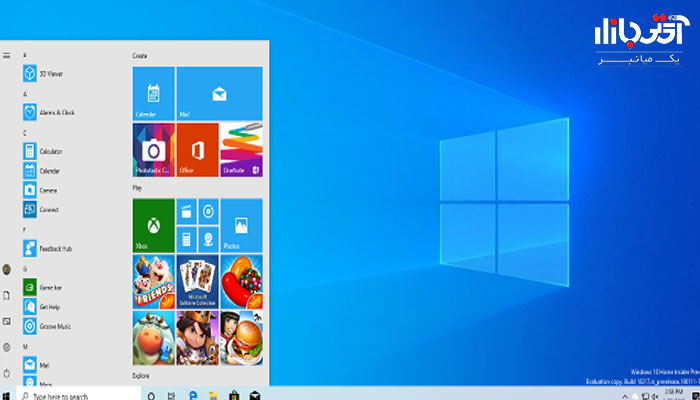This screenshot has height=400, width=700.
Task: Click the 'A' letter header
Action: (25, 94)
